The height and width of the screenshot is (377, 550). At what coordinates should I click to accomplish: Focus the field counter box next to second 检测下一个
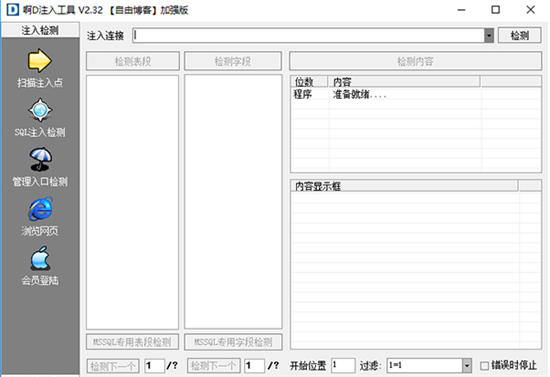tap(254, 366)
